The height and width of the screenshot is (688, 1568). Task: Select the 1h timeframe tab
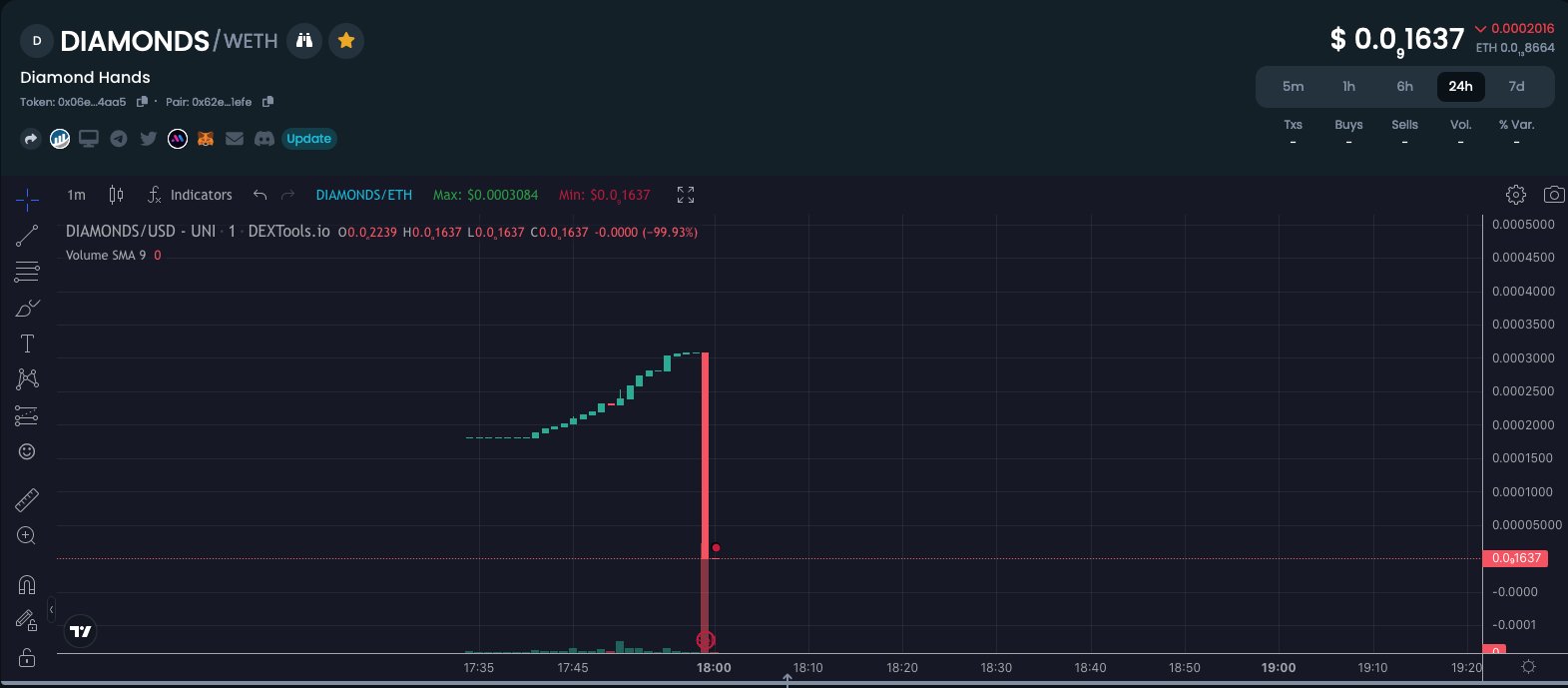coord(1348,87)
